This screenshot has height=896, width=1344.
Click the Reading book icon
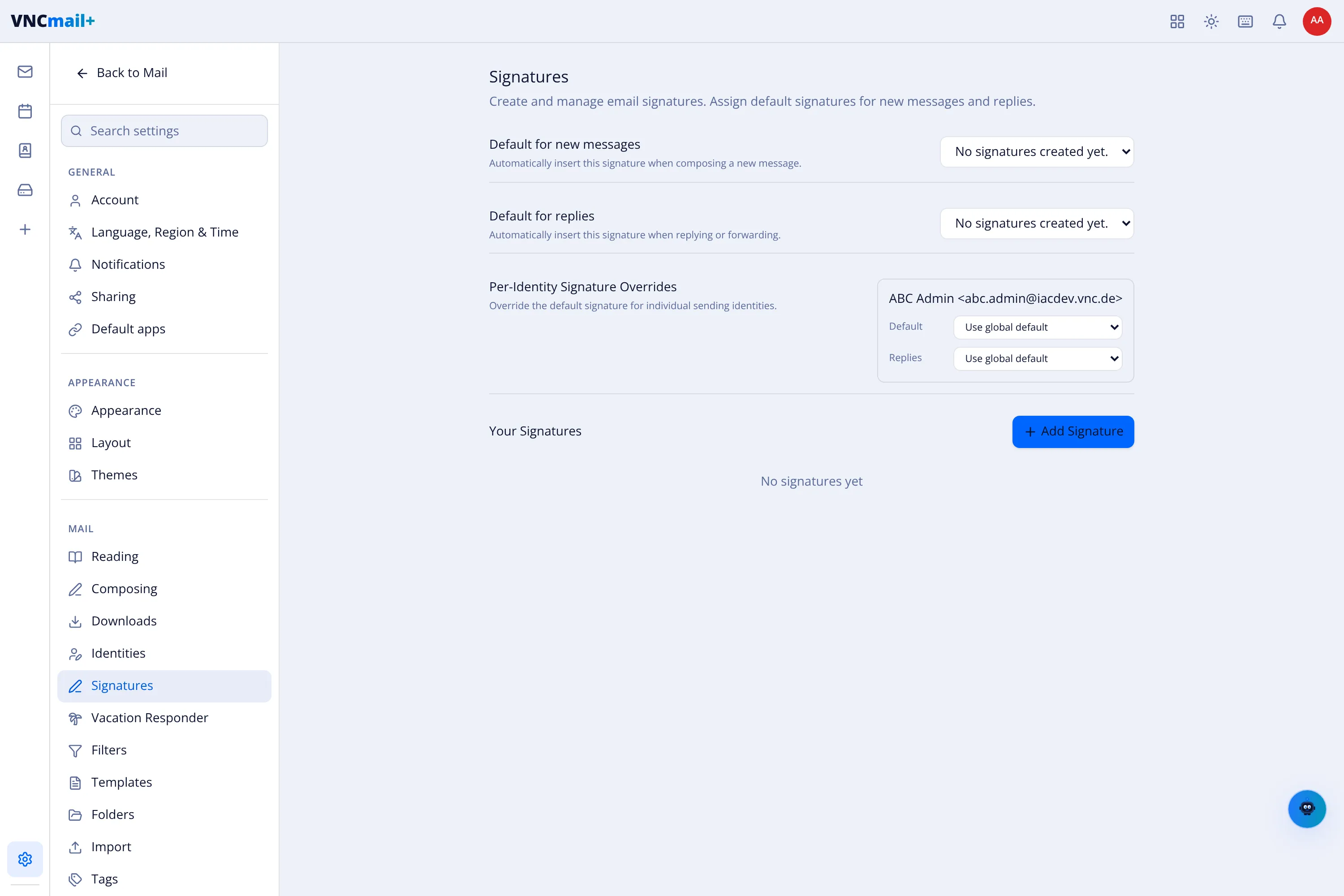point(75,557)
